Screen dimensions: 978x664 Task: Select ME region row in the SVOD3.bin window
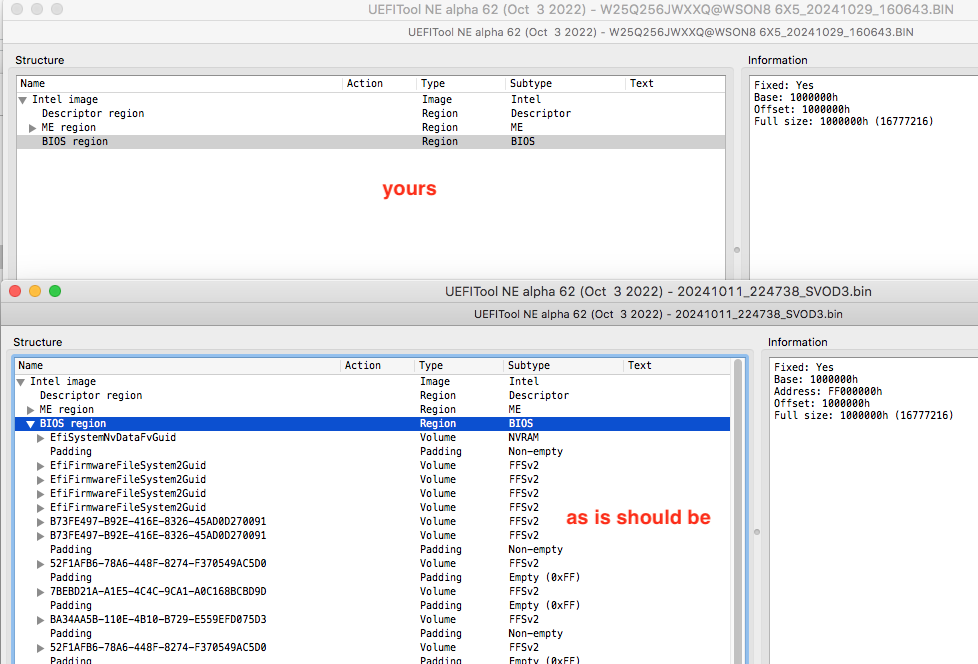[x=372, y=410]
